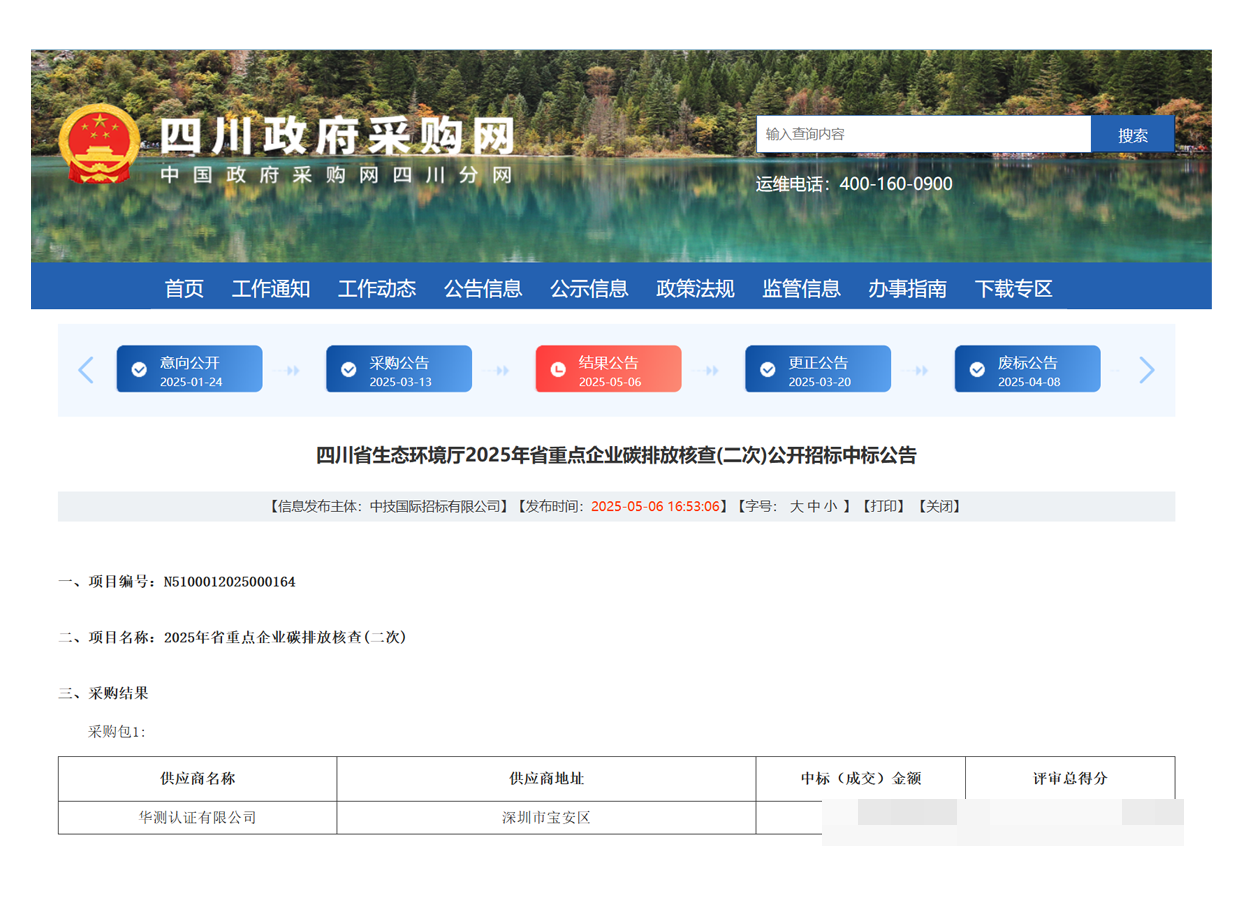The width and height of the screenshot is (1242, 923).
Task: Open 监管信息 menu item
Action: [801, 289]
